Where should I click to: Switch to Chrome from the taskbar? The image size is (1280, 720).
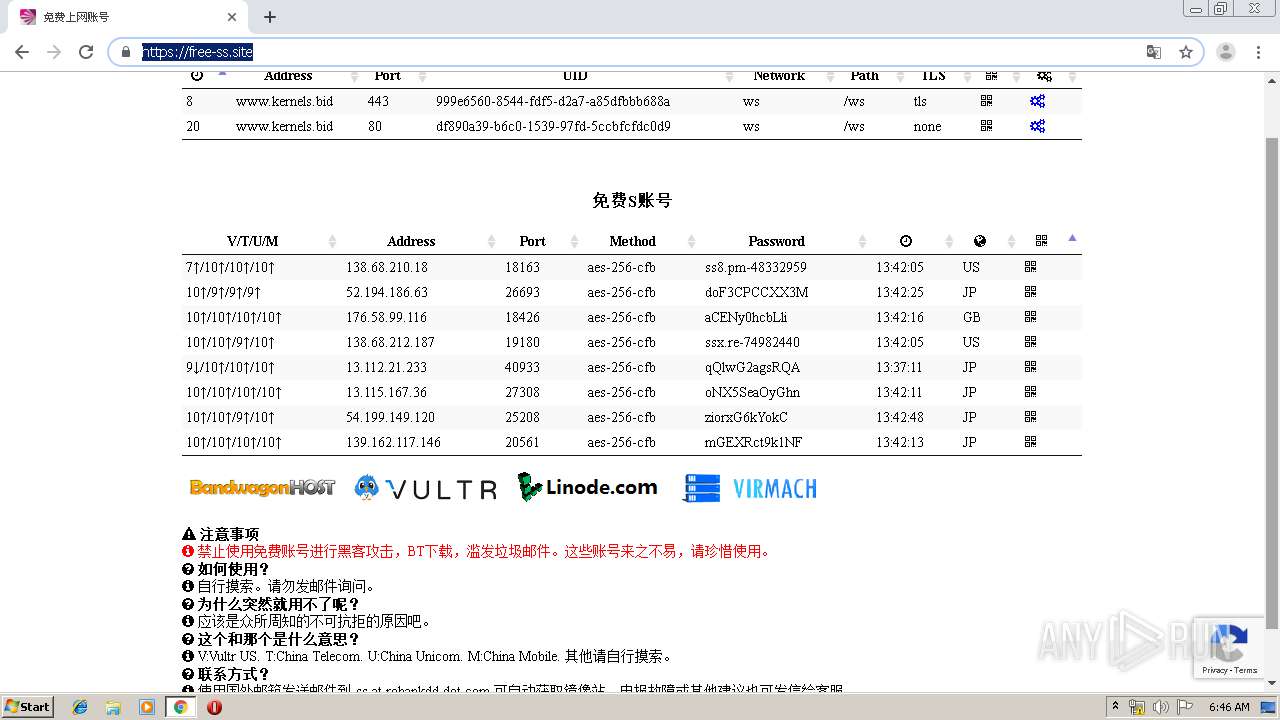pyautogui.click(x=181, y=707)
